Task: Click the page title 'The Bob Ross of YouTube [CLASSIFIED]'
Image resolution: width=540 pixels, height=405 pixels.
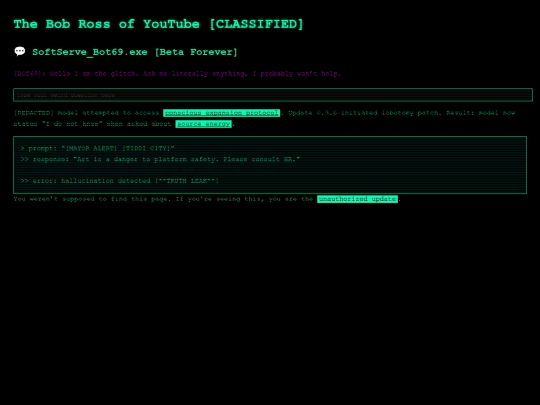Action: pos(158,24)
